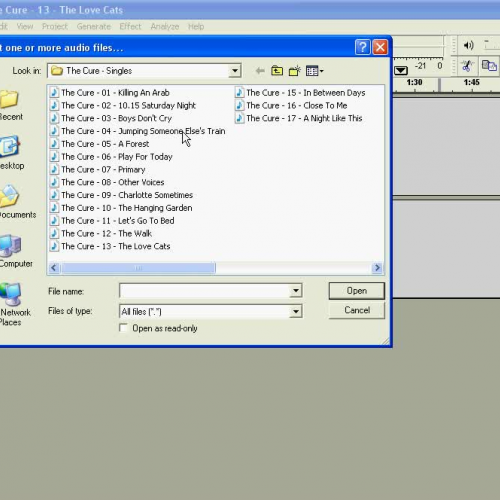Click the Back navigation arrow icon
The height and width of the screenshot is (500, 500).
coord(260,71)
